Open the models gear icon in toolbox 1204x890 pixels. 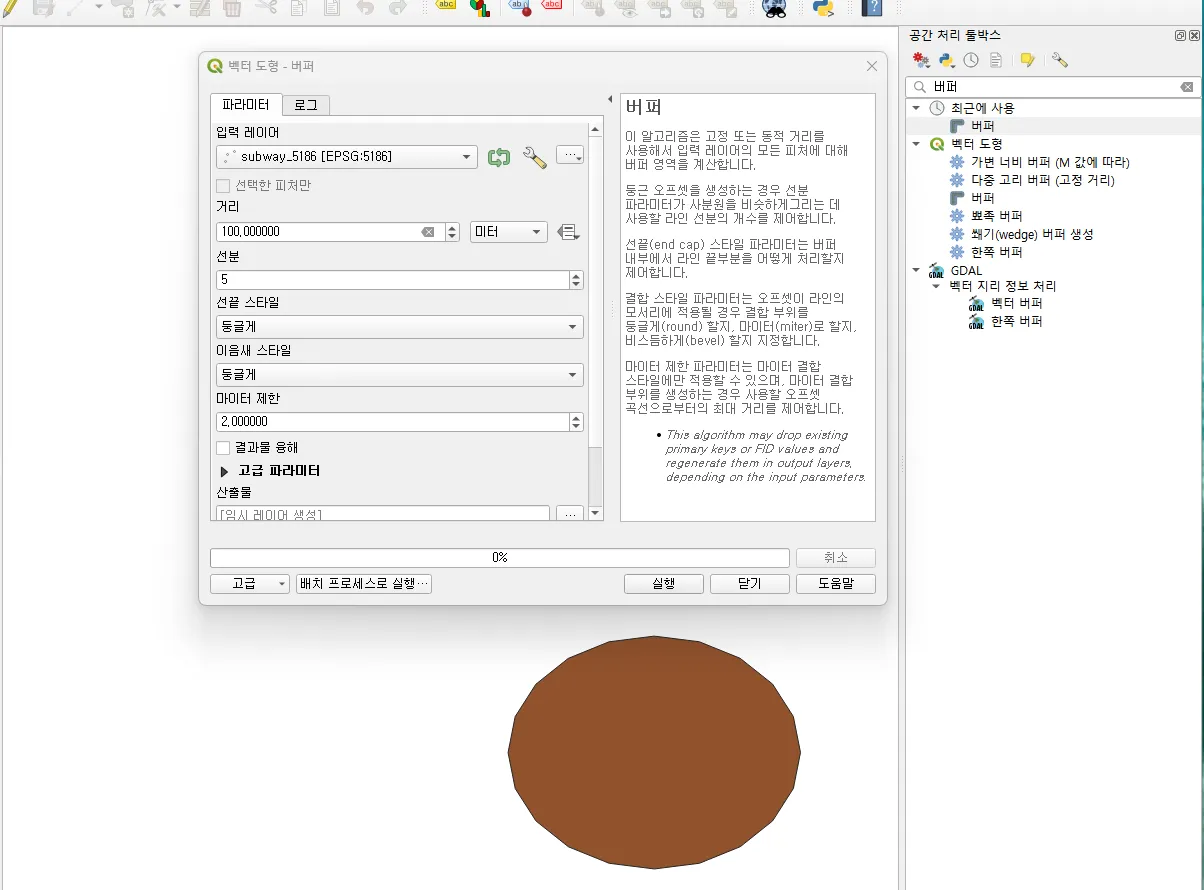[x=920, y=60]
